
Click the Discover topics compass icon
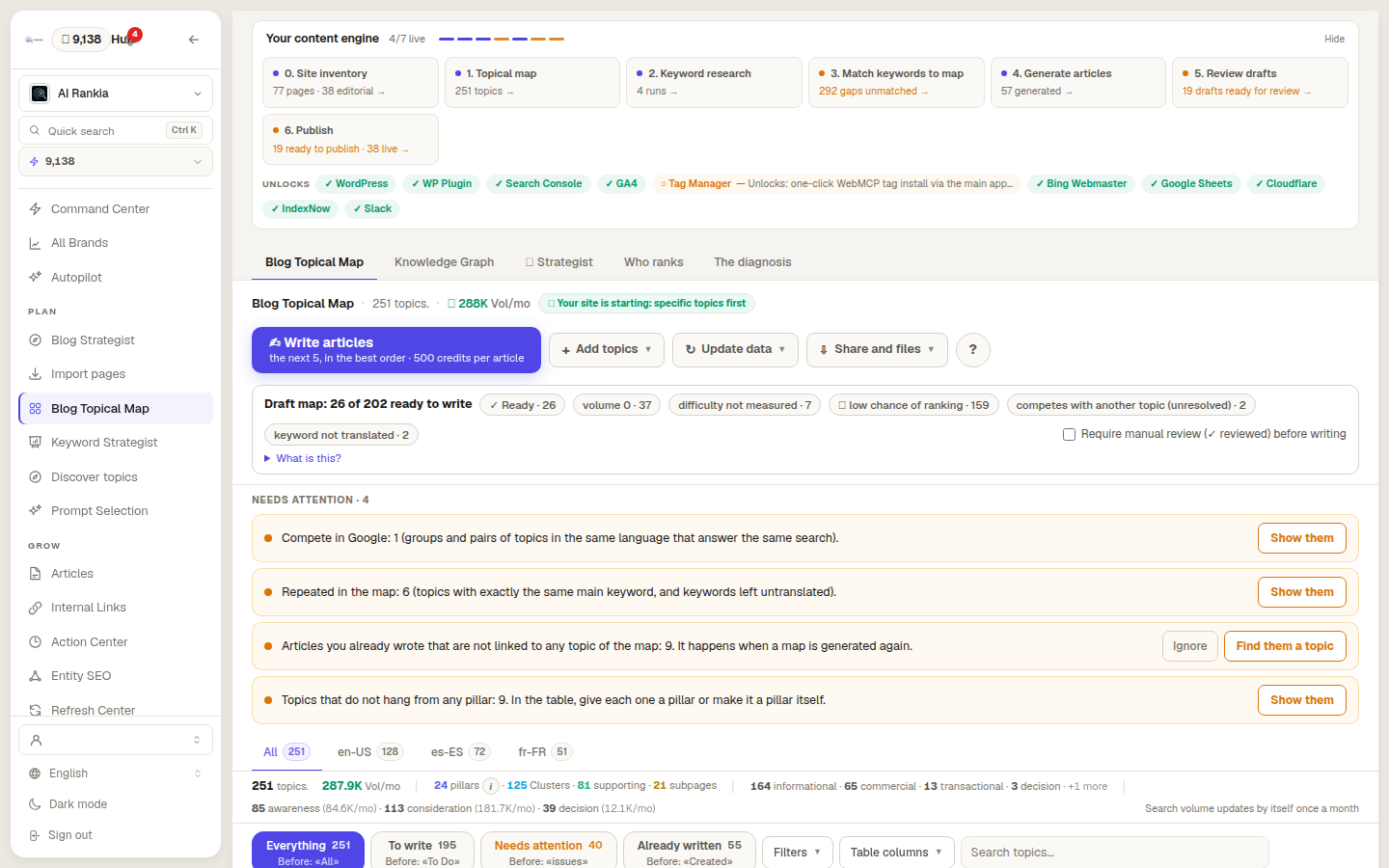[x=35, y=477]
